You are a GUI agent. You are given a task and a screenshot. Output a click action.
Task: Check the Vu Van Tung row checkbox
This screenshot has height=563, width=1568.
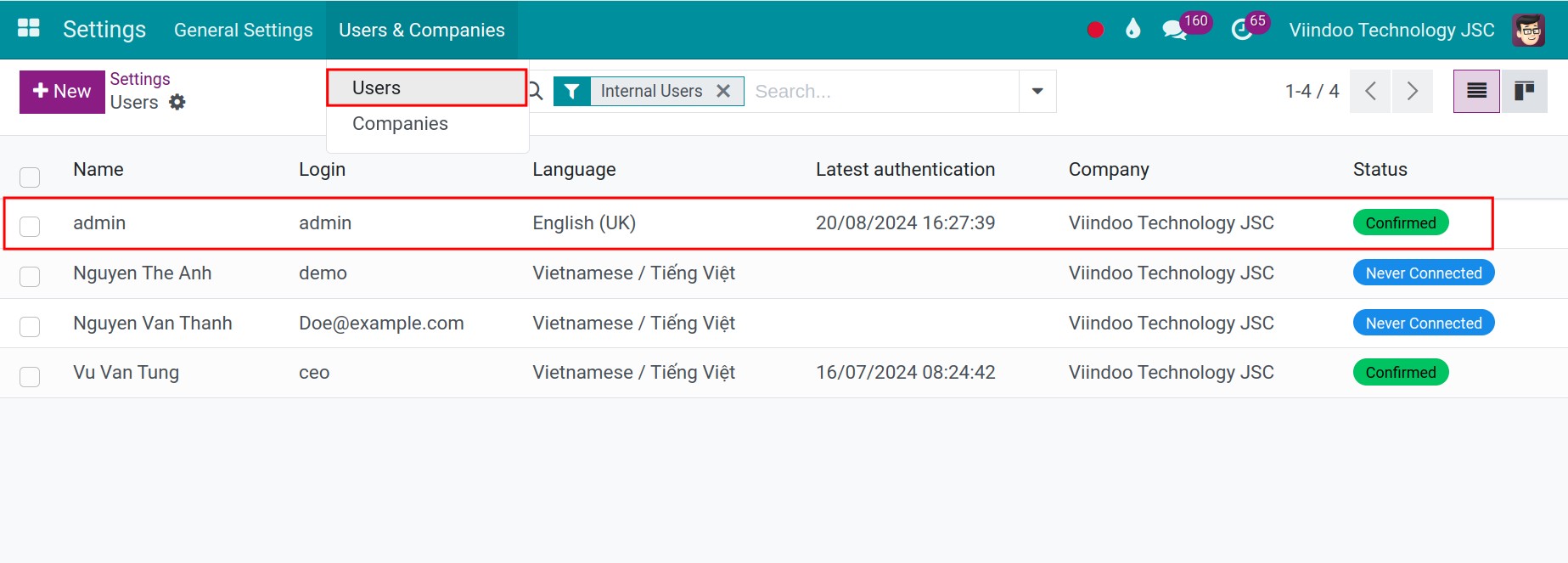30,376
